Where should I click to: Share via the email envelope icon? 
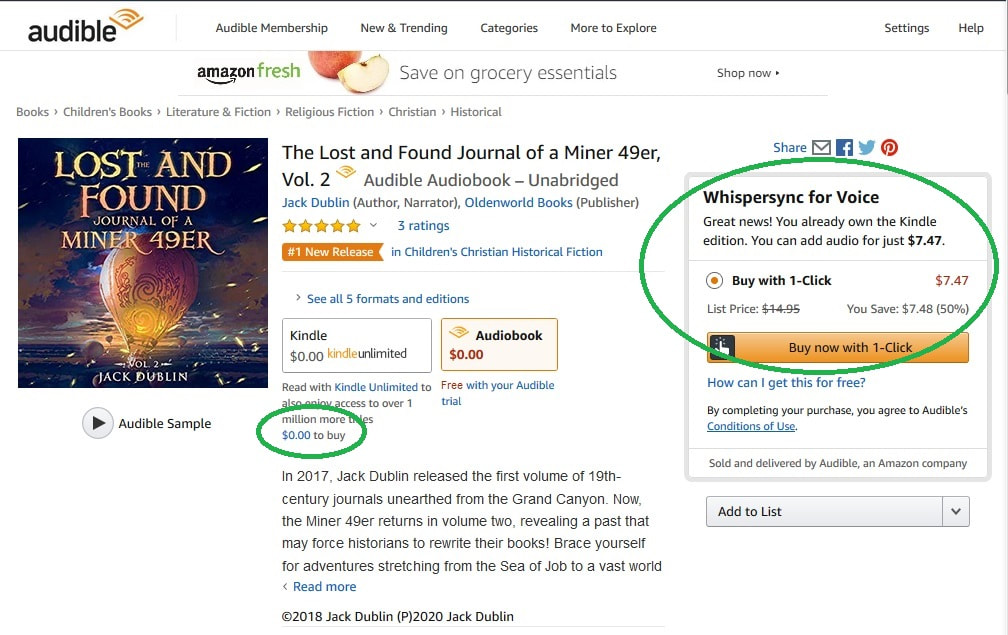coord(821,148)
